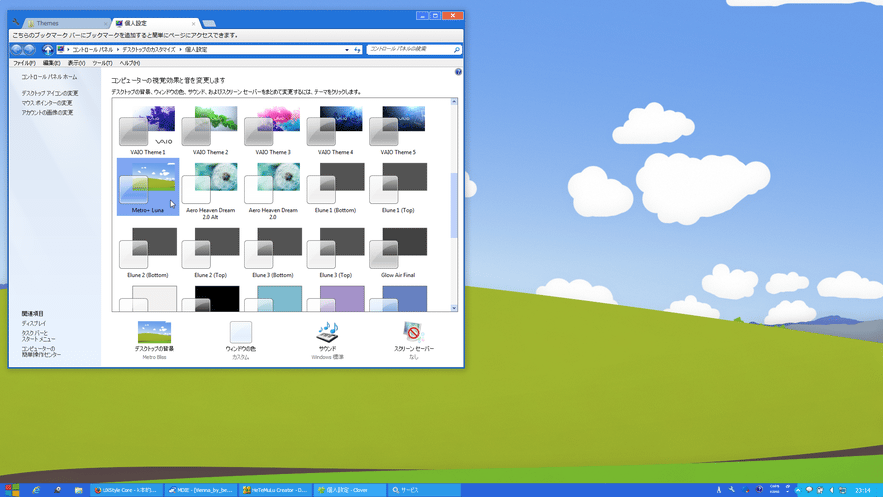Select the black swatch theme thumbnail
This screenshot has height=497, width=883.
[211, 298]
